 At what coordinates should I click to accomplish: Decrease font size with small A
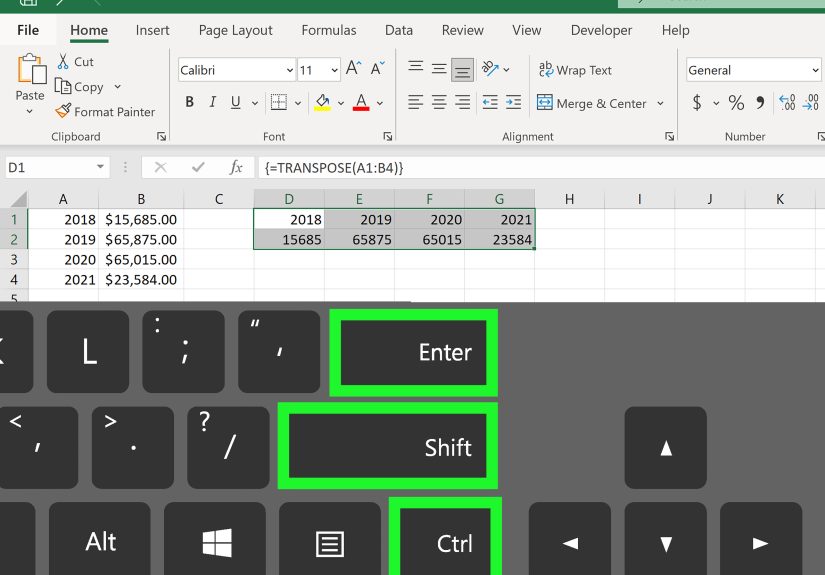(x=377, y=68)
